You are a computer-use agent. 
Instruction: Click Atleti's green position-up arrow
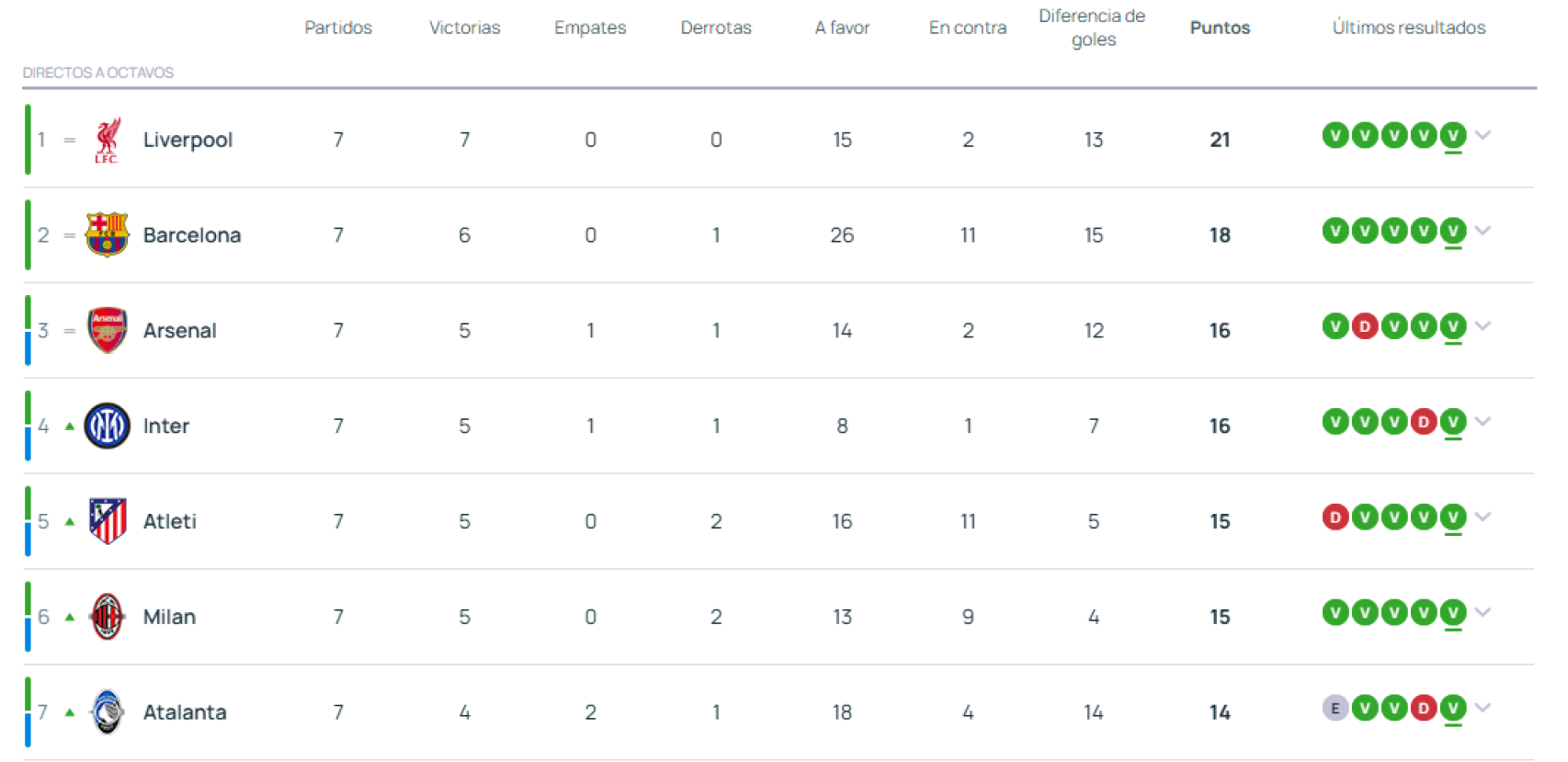[x=70, y=521]
